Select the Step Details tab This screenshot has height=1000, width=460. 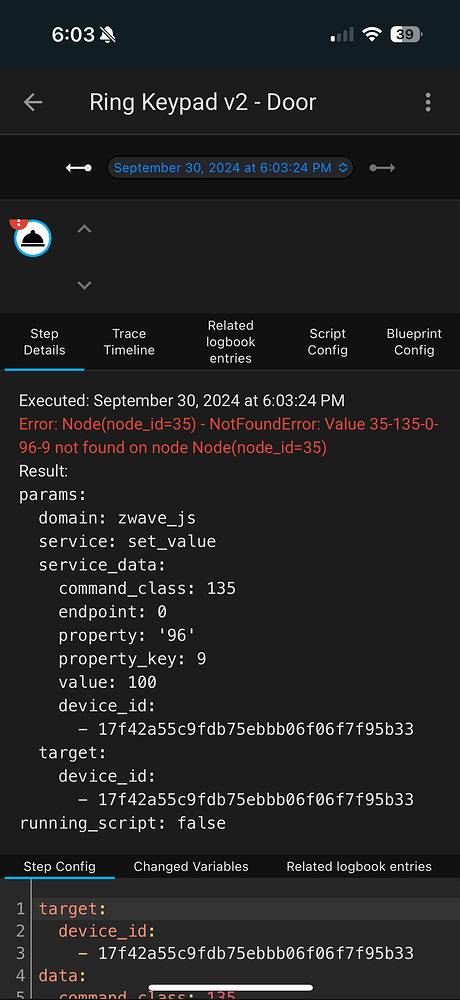44,342
